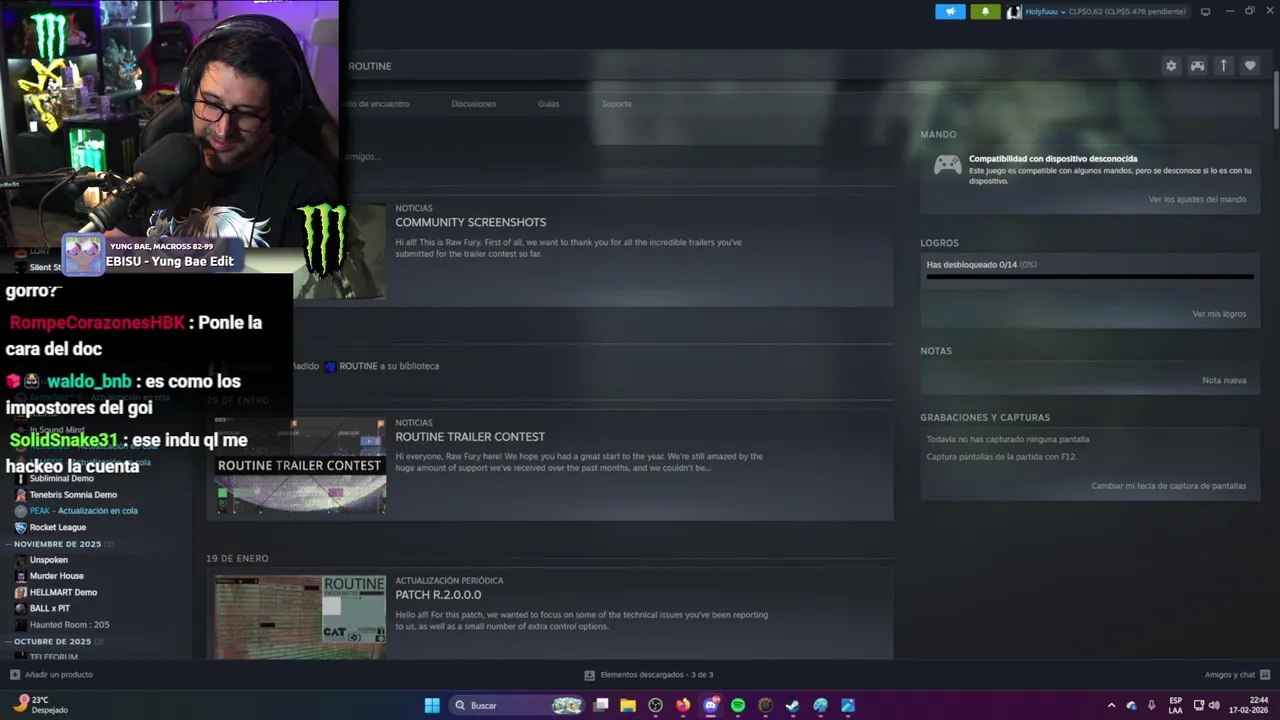Add ROUTINE to favorites heart icon
Screen dimensions: 1280x720
1250,66
